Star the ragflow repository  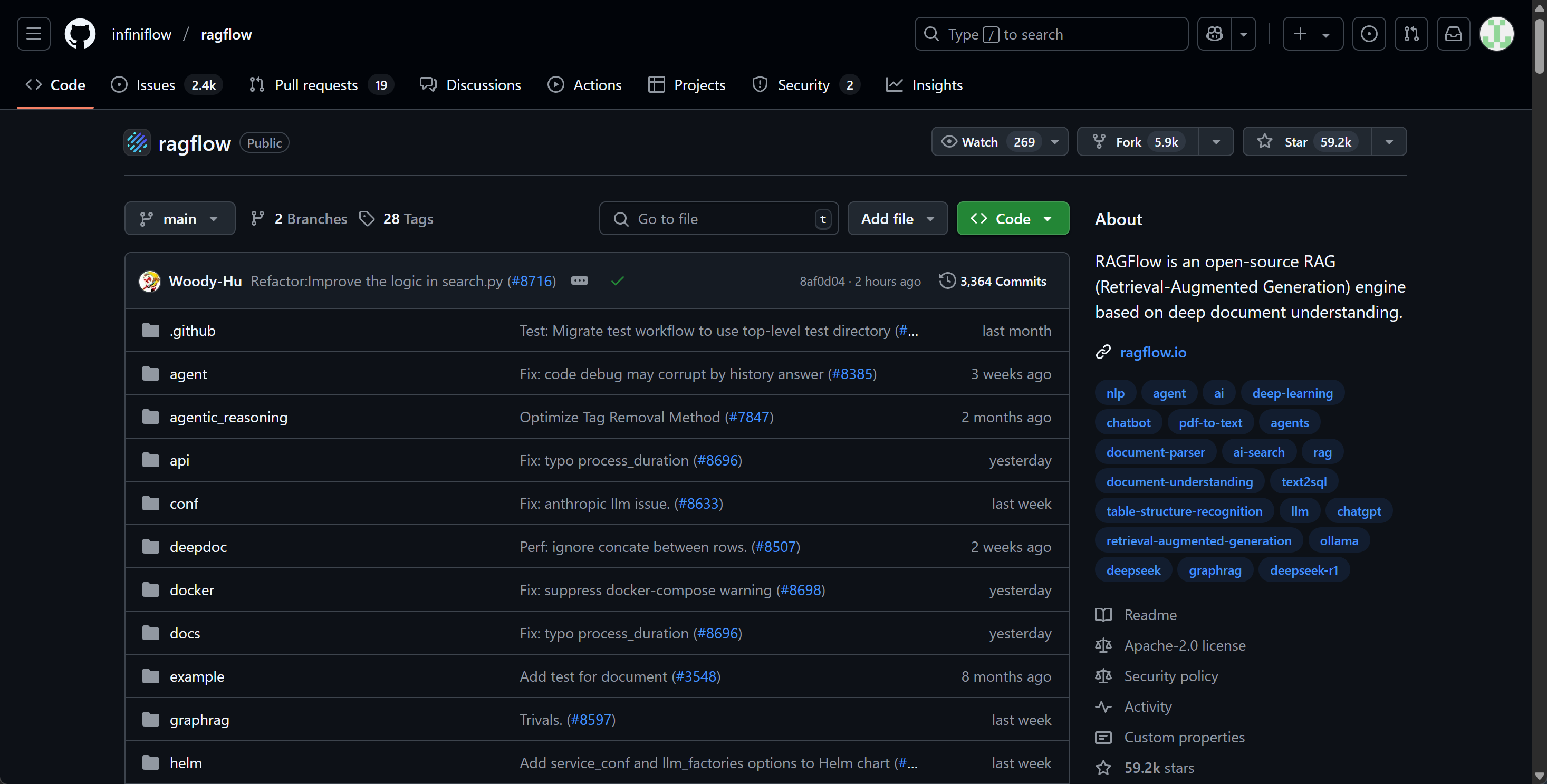(1308, 142)
